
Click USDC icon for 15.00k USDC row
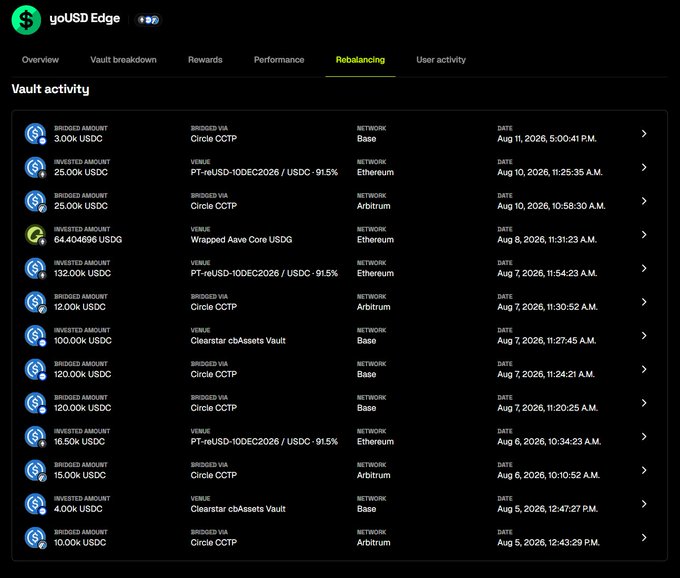[35, 470]
